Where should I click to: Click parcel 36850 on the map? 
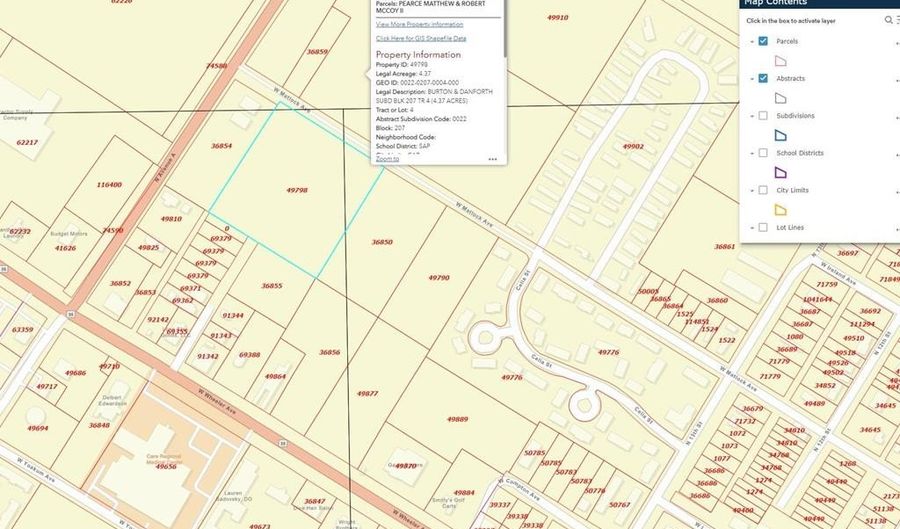coord(382,242)
